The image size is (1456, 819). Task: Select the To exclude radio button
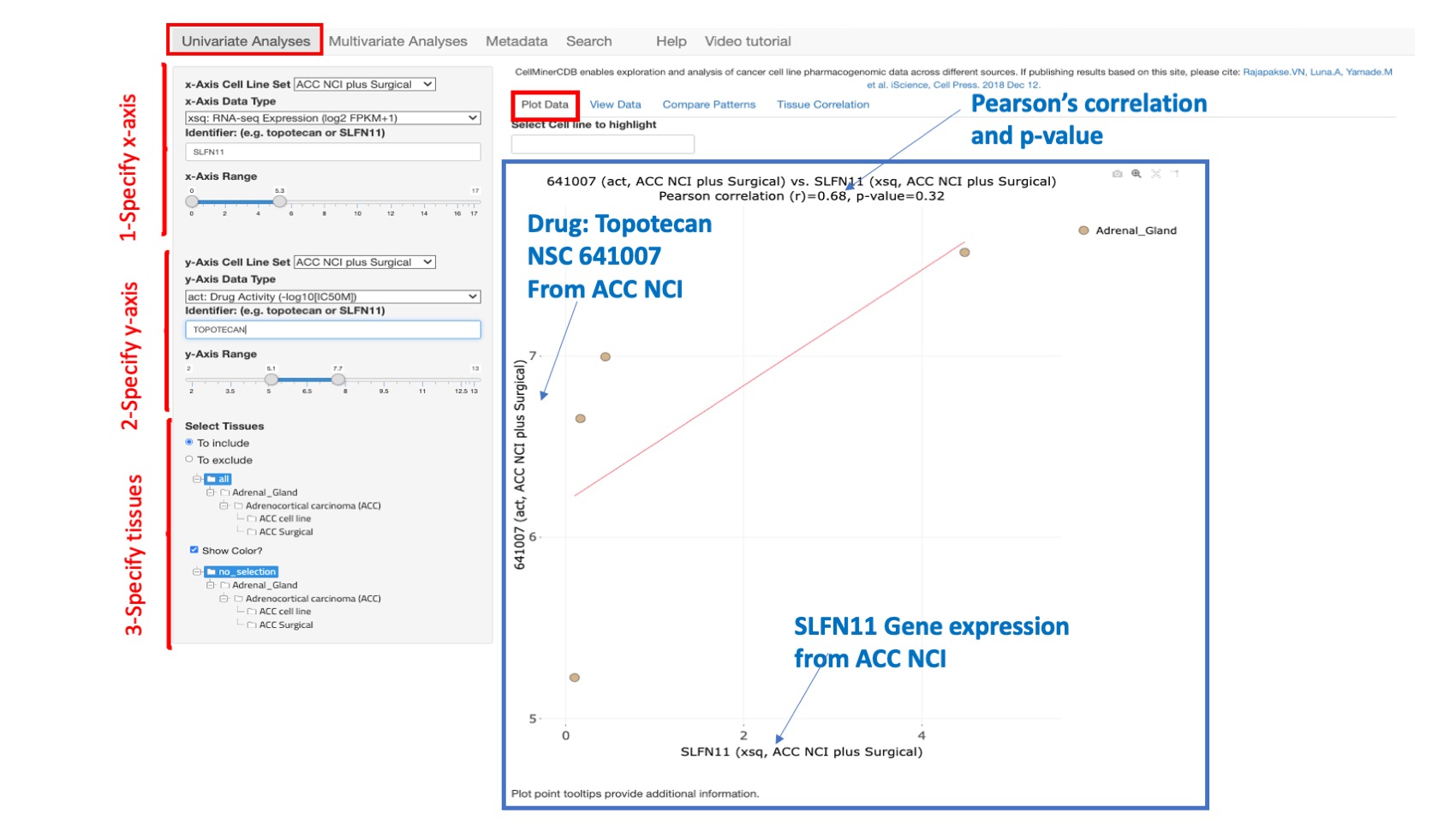pyautogui.click(x=189, y=458)
